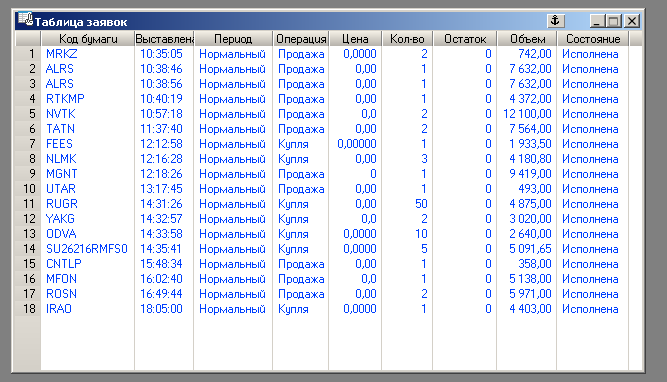Click Нормальный period in TATN row
The image size is (667, 382).
232,129
